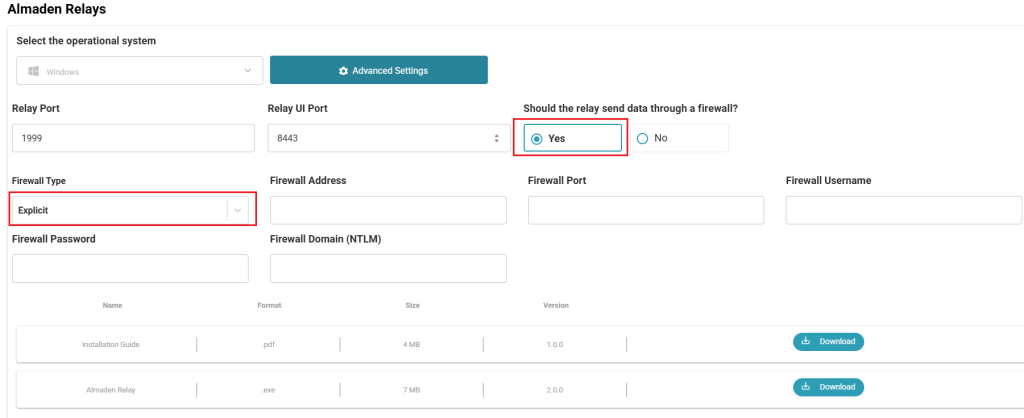Click the Relay UI Port stepper arrows
Screen dimensions: 1024x418
click(x=496, y=138)
